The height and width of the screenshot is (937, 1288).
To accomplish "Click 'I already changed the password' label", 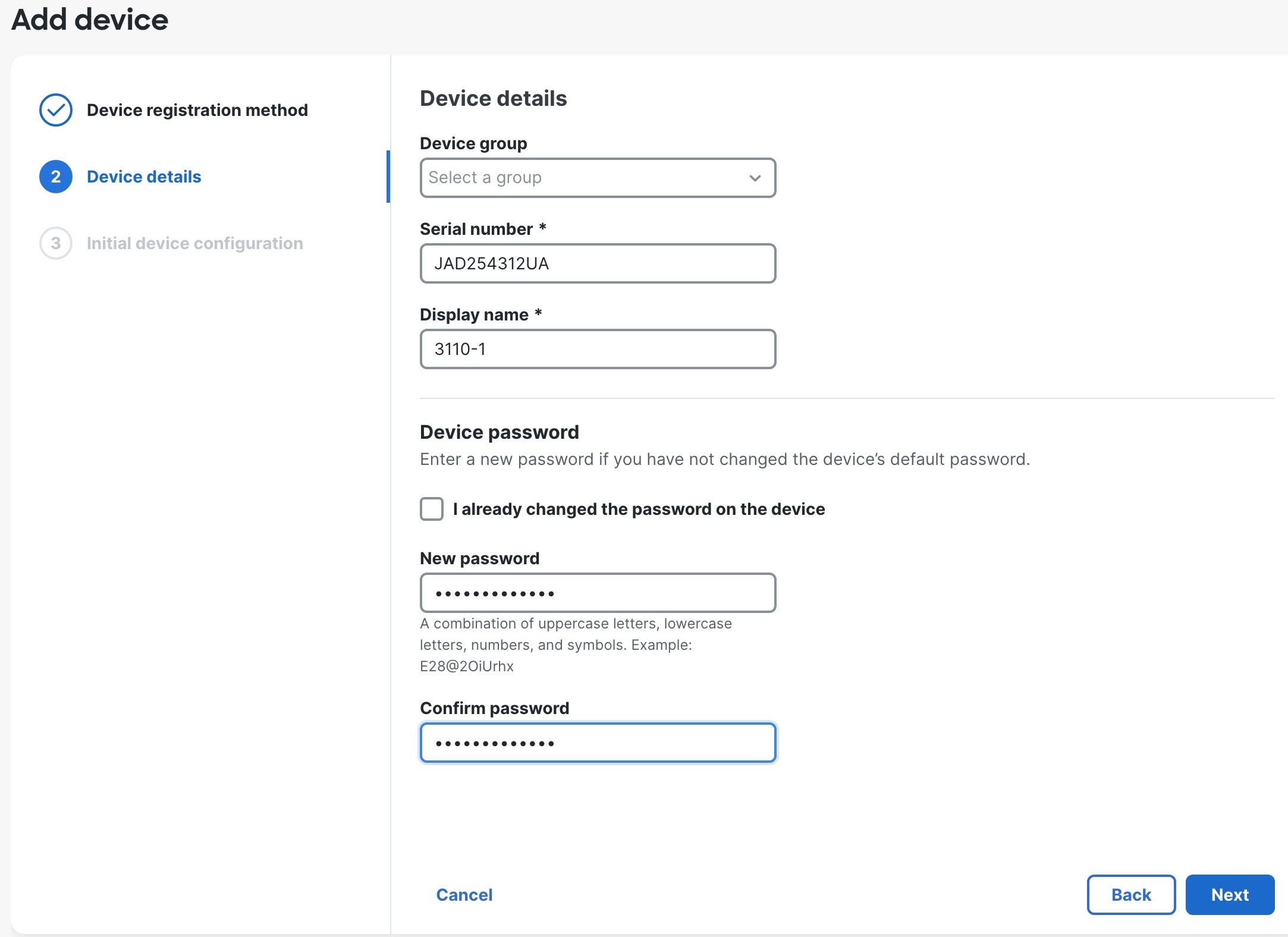I will [639, 509].
